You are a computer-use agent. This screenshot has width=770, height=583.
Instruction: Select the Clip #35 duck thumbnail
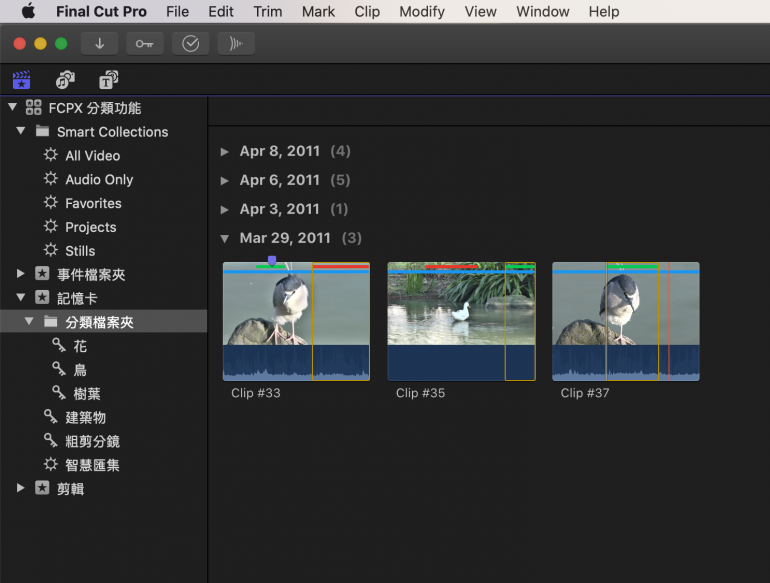461,321
